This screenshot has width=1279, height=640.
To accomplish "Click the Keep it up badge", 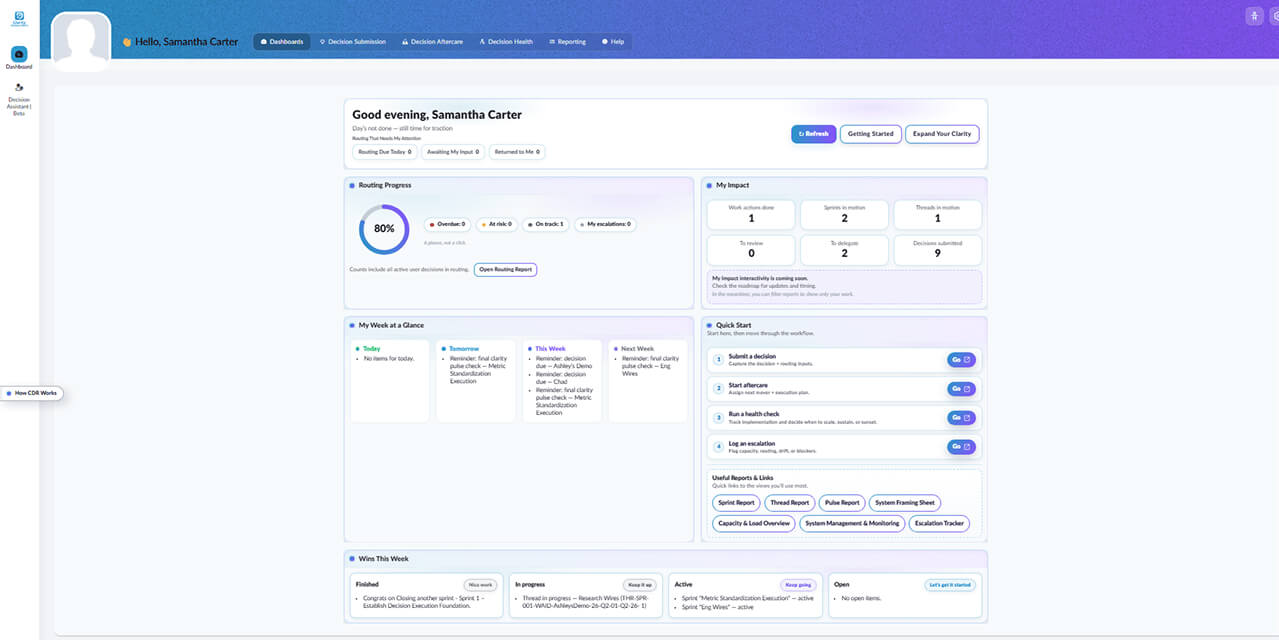I will coord(640,584).
